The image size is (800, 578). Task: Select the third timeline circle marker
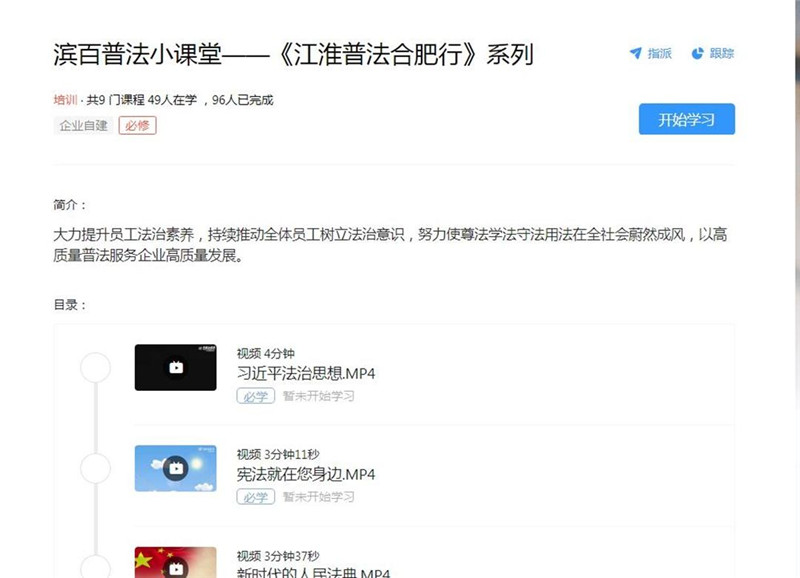point(94,570)
